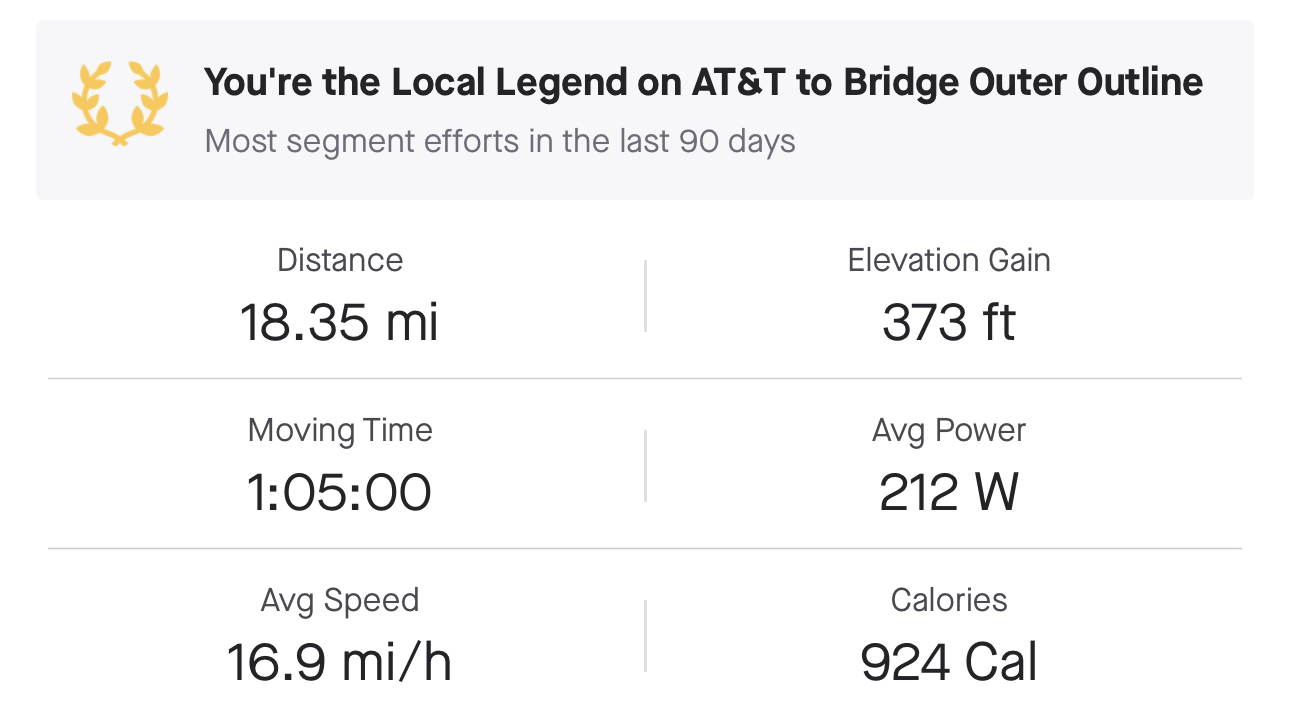Viewport: 1290px width, 713px height.
Task: Click divider between Avg Speed and Calories
Action: pos(645,635)
